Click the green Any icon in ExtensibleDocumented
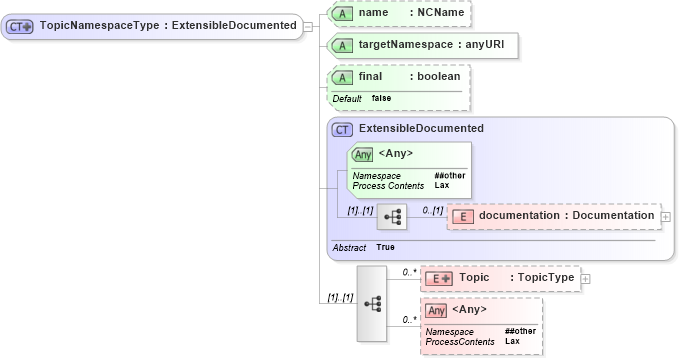Viewport: 679px width, 360px height. coord(362,155)
